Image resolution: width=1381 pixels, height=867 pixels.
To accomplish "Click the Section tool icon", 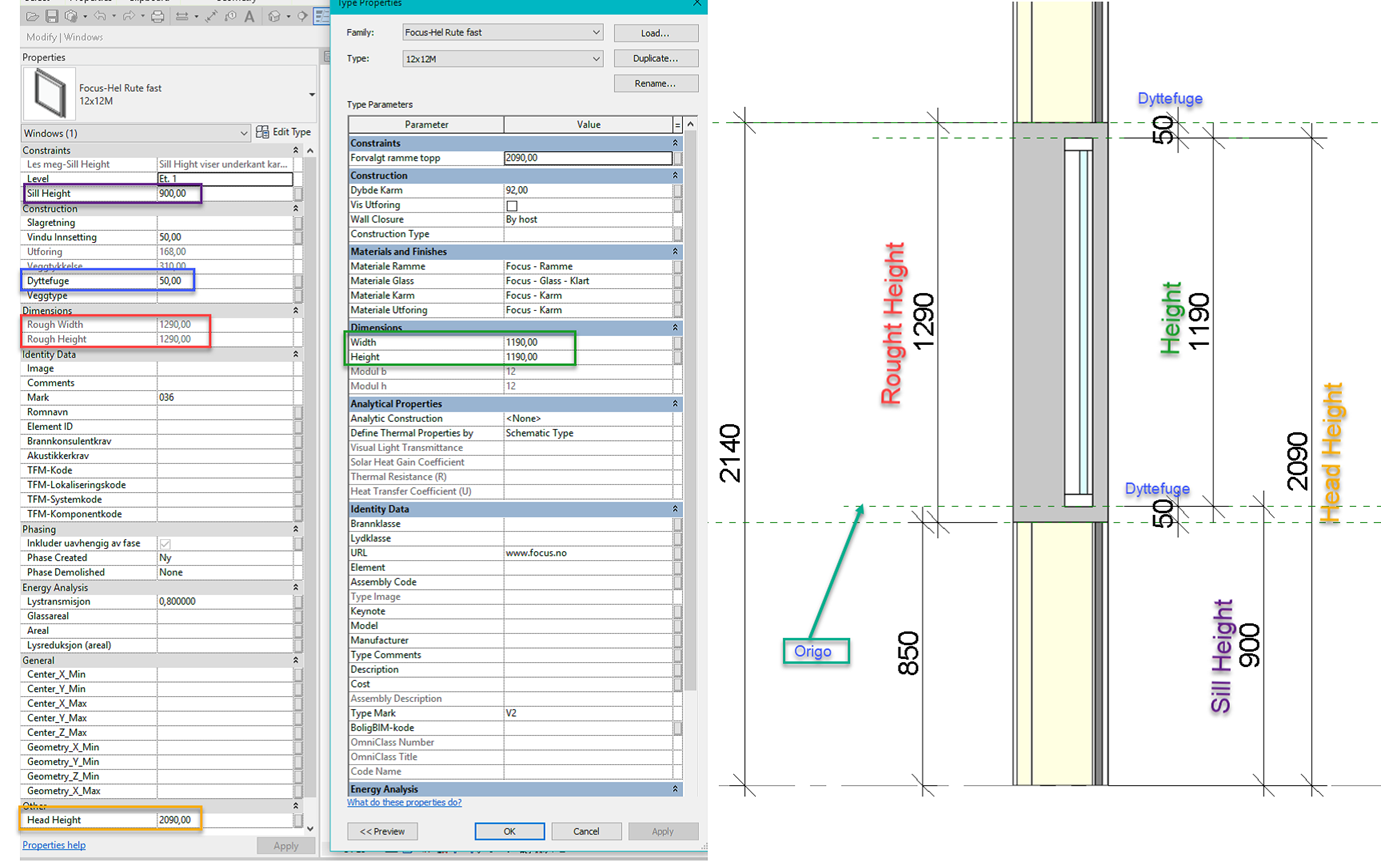I will (302, 16).
